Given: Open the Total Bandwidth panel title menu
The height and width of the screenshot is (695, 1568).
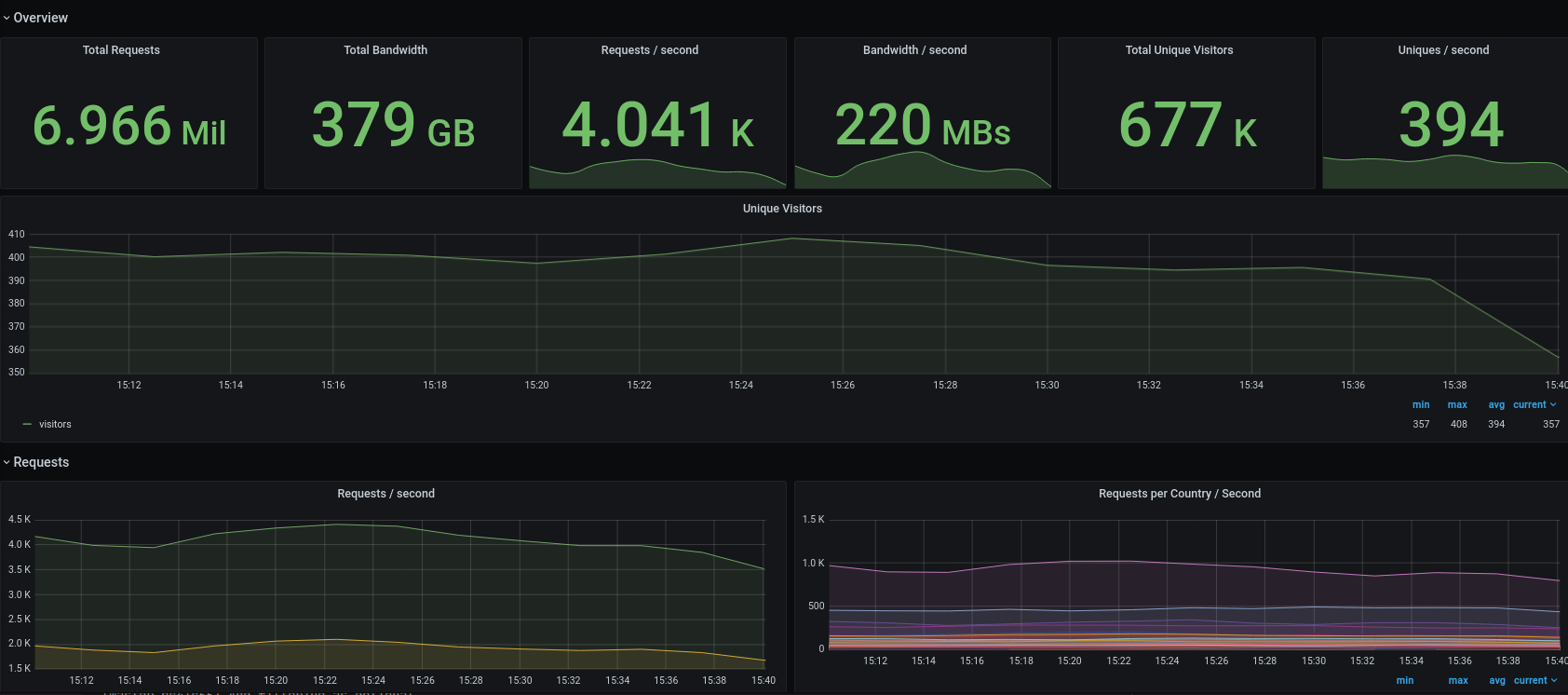Looking at the screenshot, I should click(x=385, y=50).
